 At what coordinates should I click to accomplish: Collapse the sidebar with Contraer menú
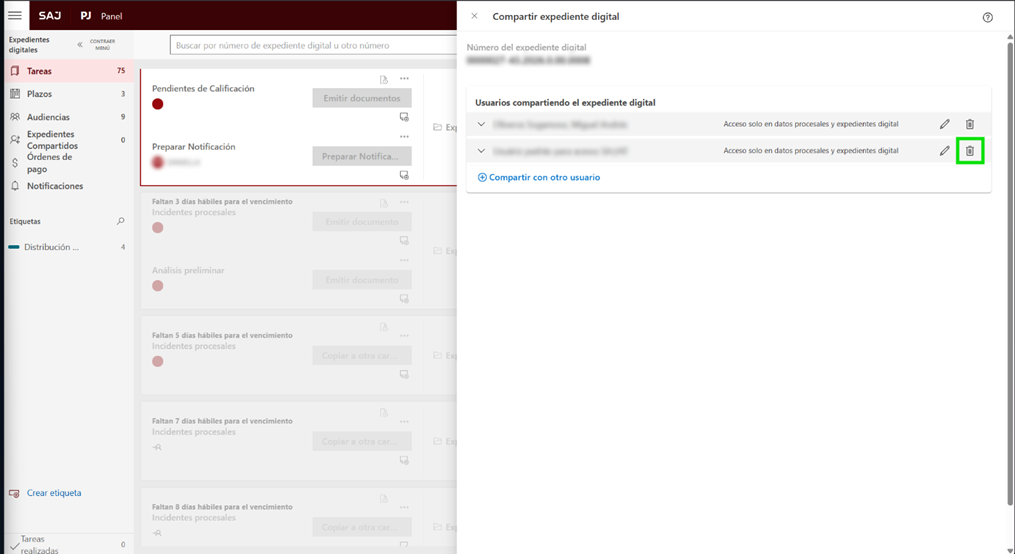(x=81, y=44)
